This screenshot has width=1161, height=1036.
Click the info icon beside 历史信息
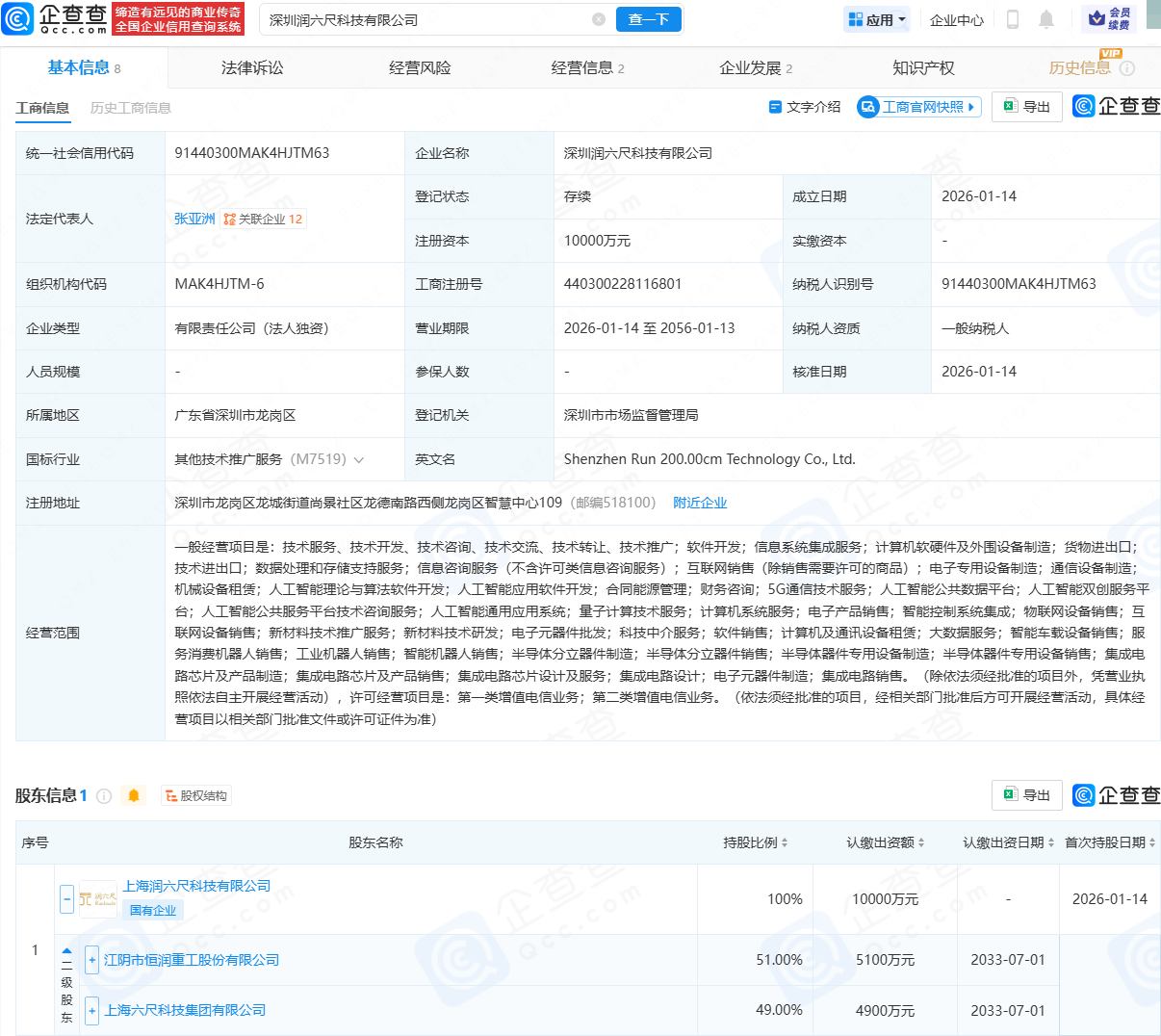tap(1127, 68)
